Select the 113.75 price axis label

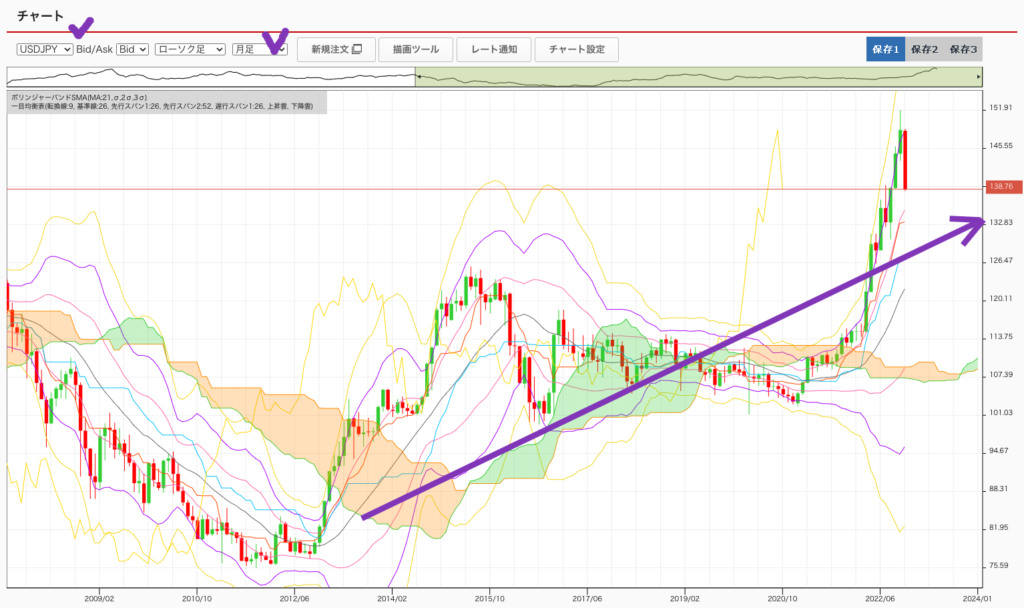tap(1000, 336)
